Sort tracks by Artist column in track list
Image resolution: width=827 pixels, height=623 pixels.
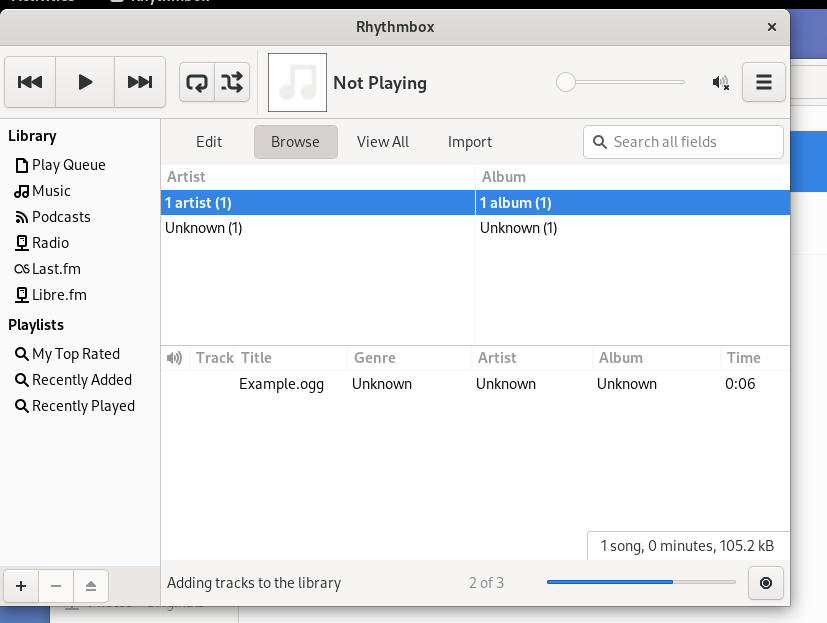click(532, 358)
